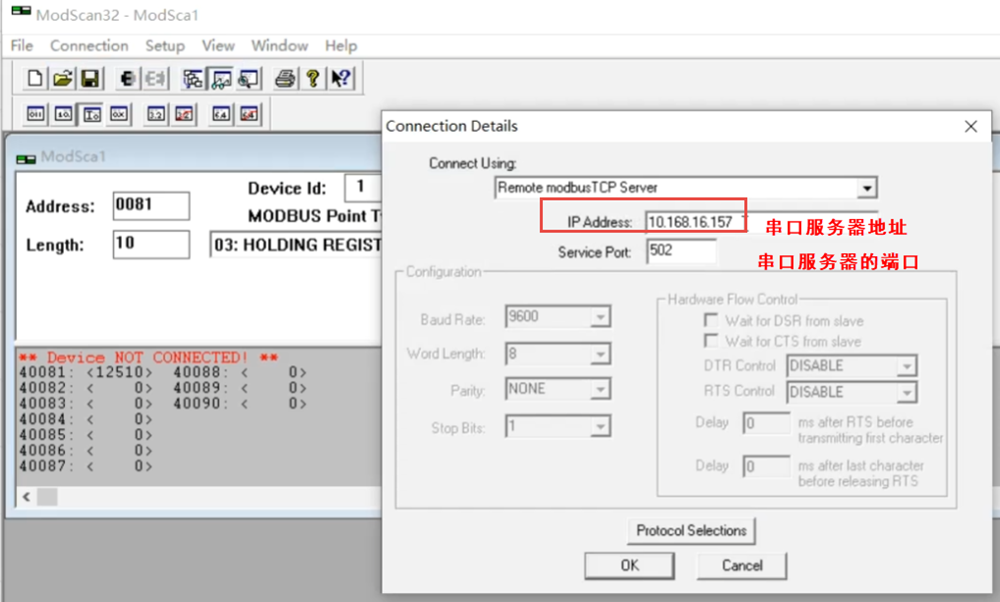Viewport: 1000px width, 602px height.
Task: Click register row 40090
Action: (240, 404)
